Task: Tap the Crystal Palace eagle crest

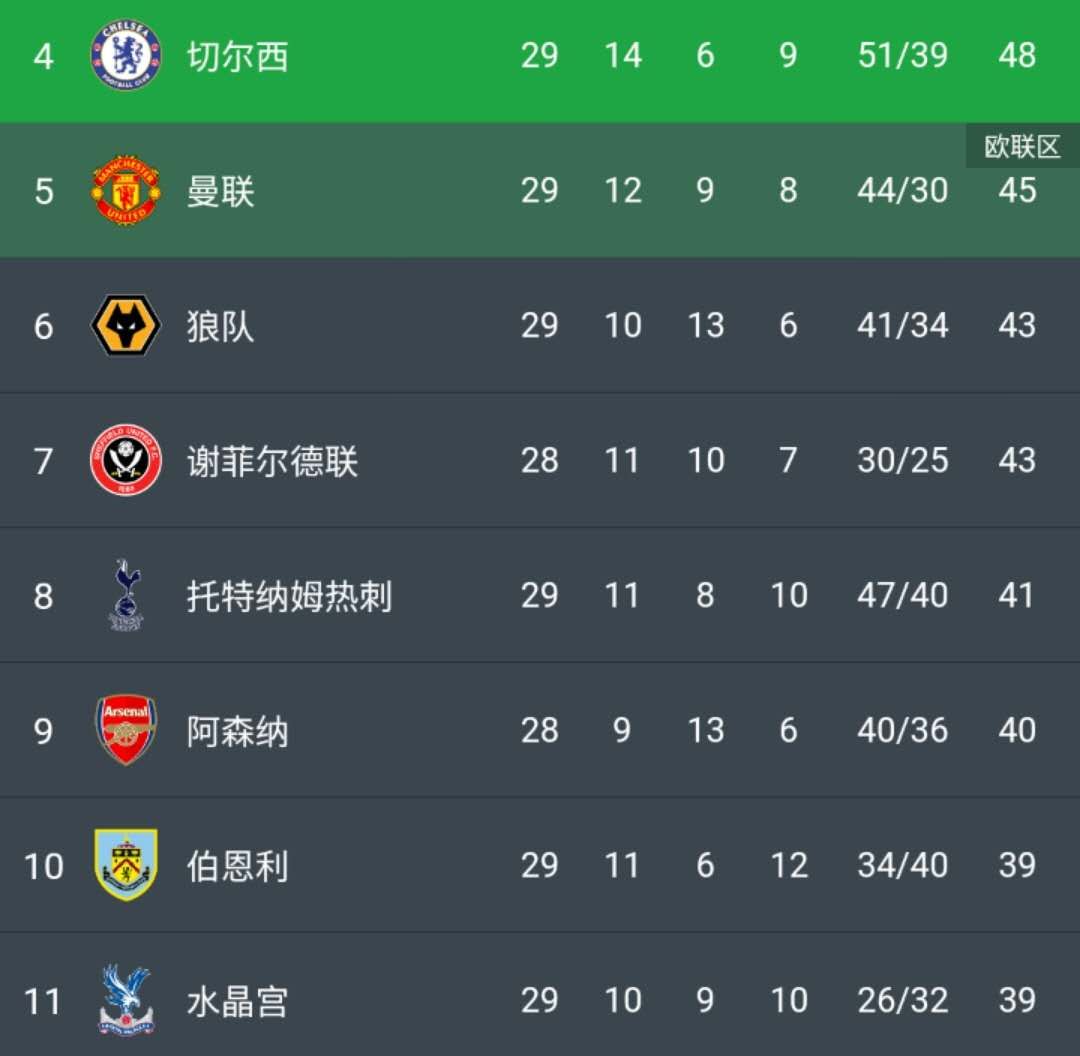Action: coord(126,1000)
